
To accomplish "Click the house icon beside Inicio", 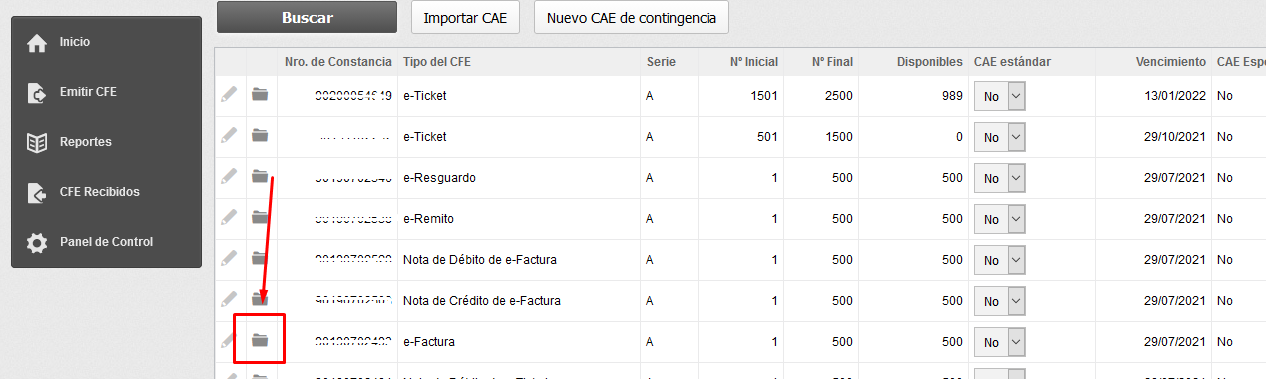I will pos(37,43).
